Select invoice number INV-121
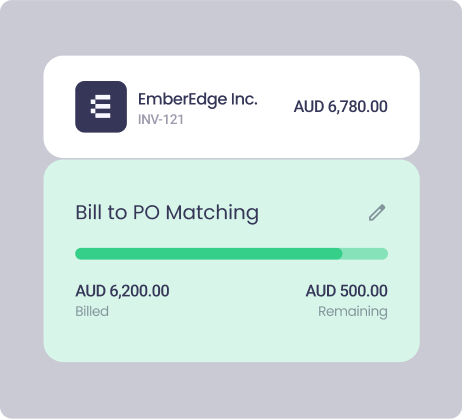The width and height of the screenshot is (462, 419). pos(161,120)
